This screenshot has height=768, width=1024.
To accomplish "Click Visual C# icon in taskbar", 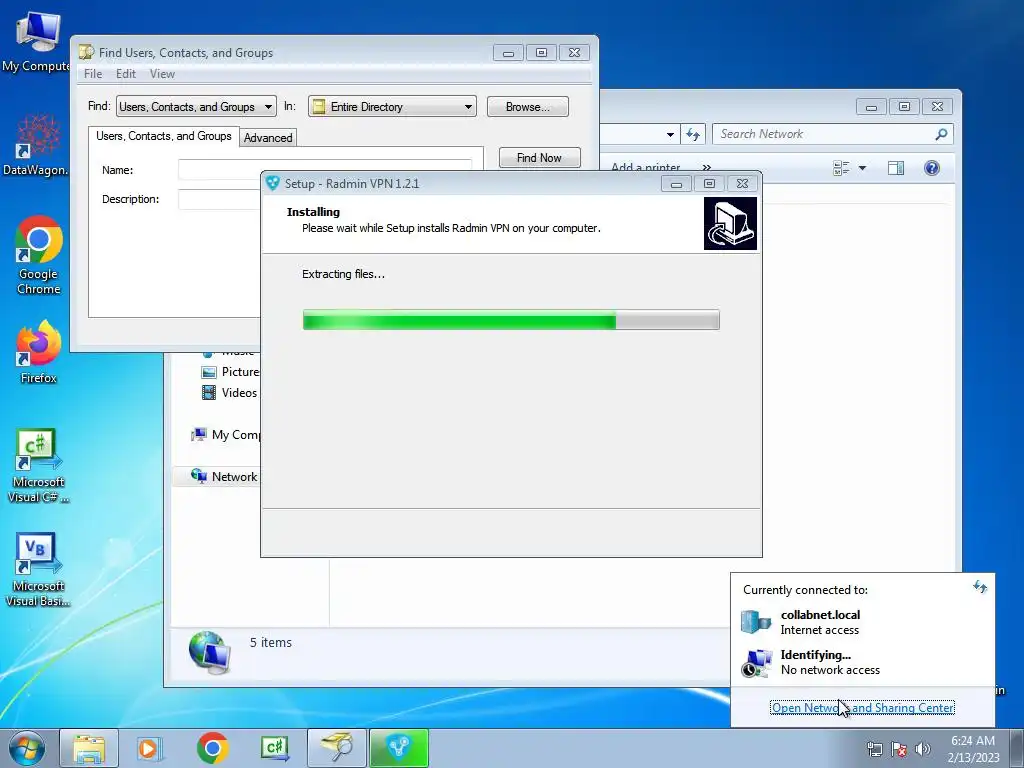I will click(x=274, y=748).
